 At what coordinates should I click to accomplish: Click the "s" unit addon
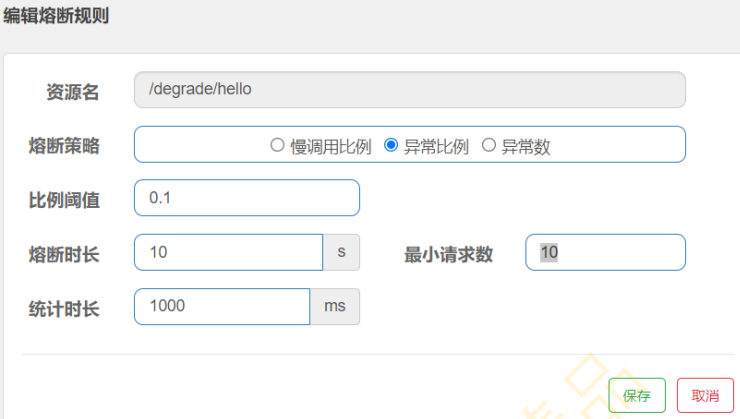click(x=341, y=252)
